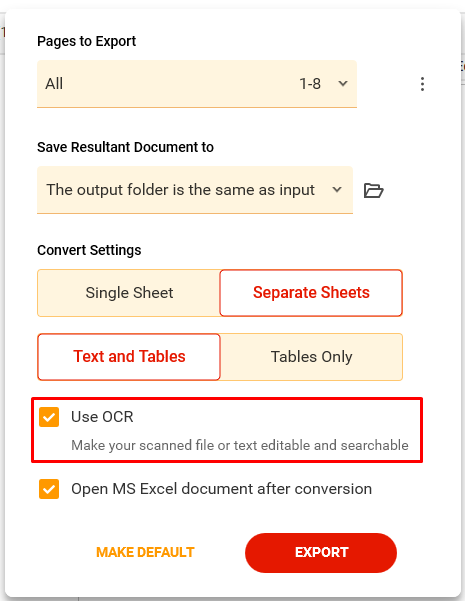This screenshot has height=601, width=465.
Task: Click the 'output folder is the same as input' field
Action: pos(195,190)
